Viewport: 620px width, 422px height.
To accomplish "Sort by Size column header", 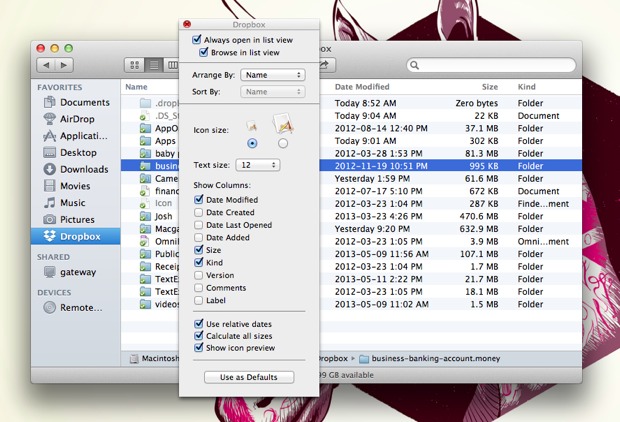I will point(490,87).
